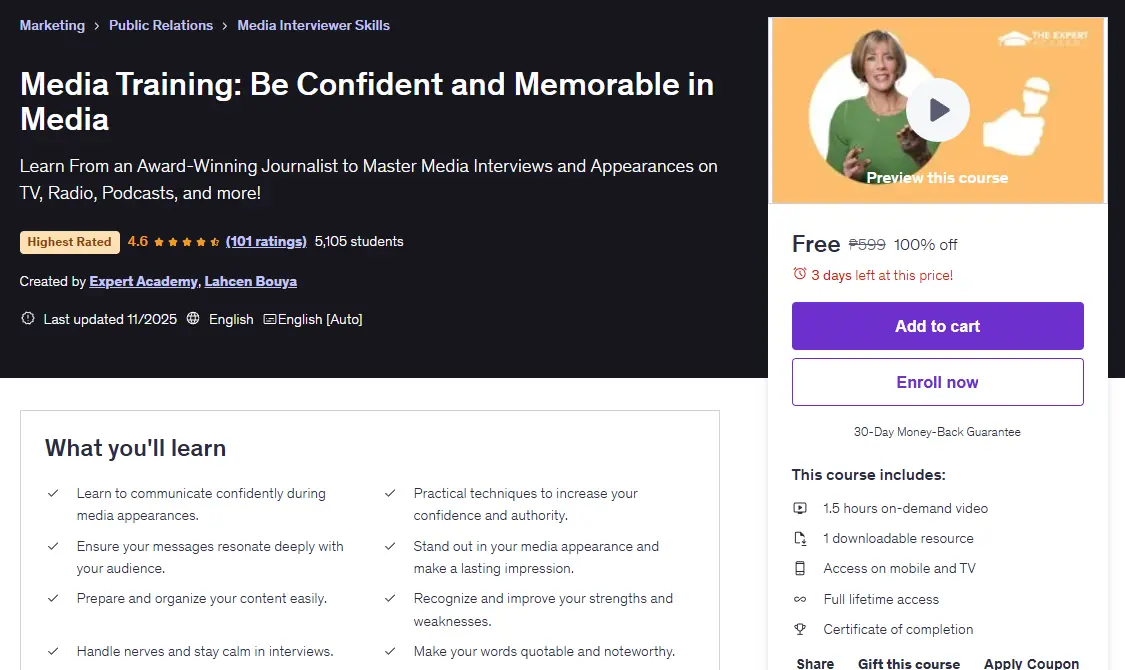Click 'Access on mobile and TV' text

900,568
